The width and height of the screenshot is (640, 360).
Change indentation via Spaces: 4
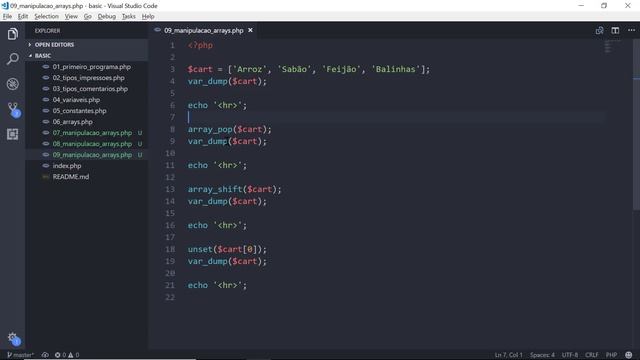(542, 355)
